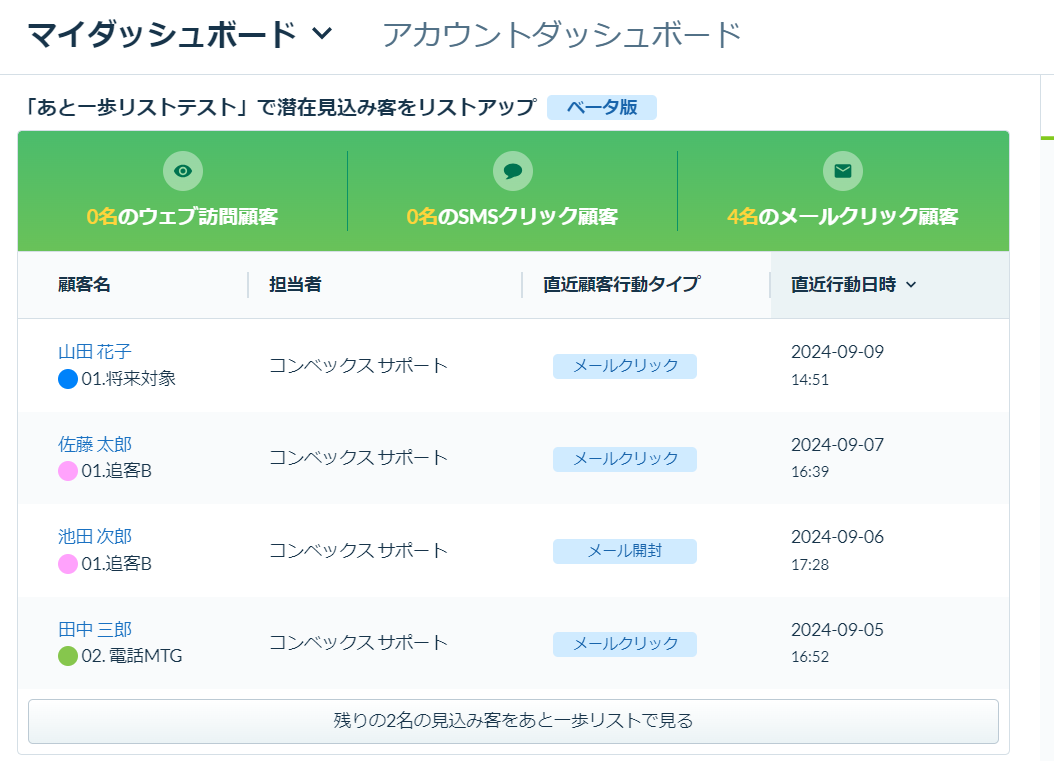Open customer 佐藤 太郎
Image resolution: width=1054 pixels, height=761 pixels.
coord(95,444)
